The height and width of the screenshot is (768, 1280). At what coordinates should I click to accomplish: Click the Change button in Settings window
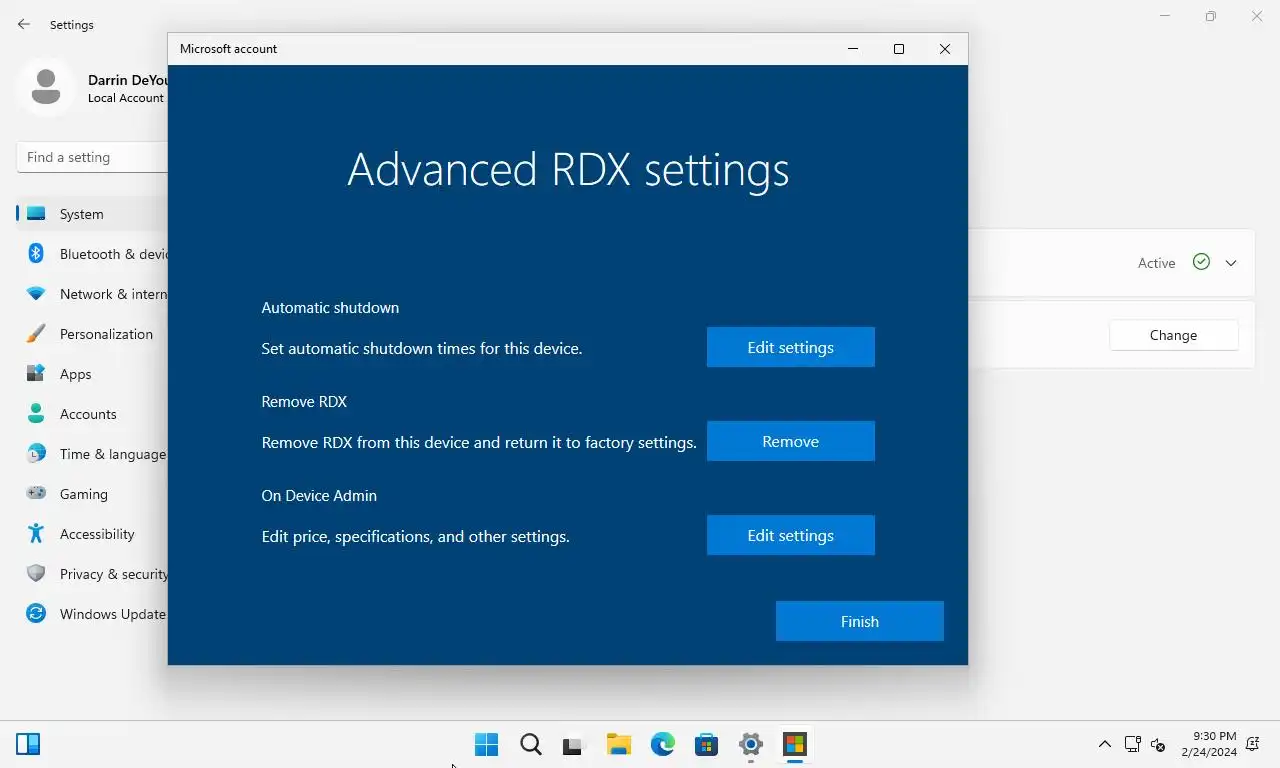point(1174,335)
